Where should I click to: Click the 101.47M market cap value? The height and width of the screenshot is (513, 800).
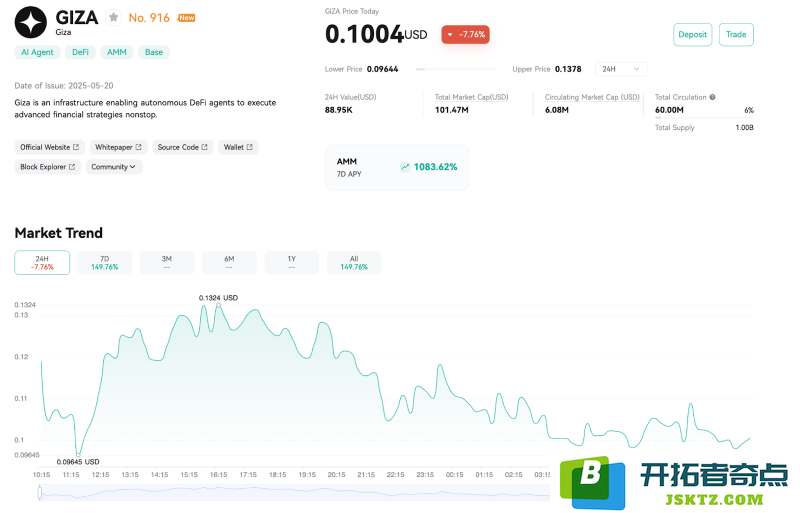(x=452, y=110)
